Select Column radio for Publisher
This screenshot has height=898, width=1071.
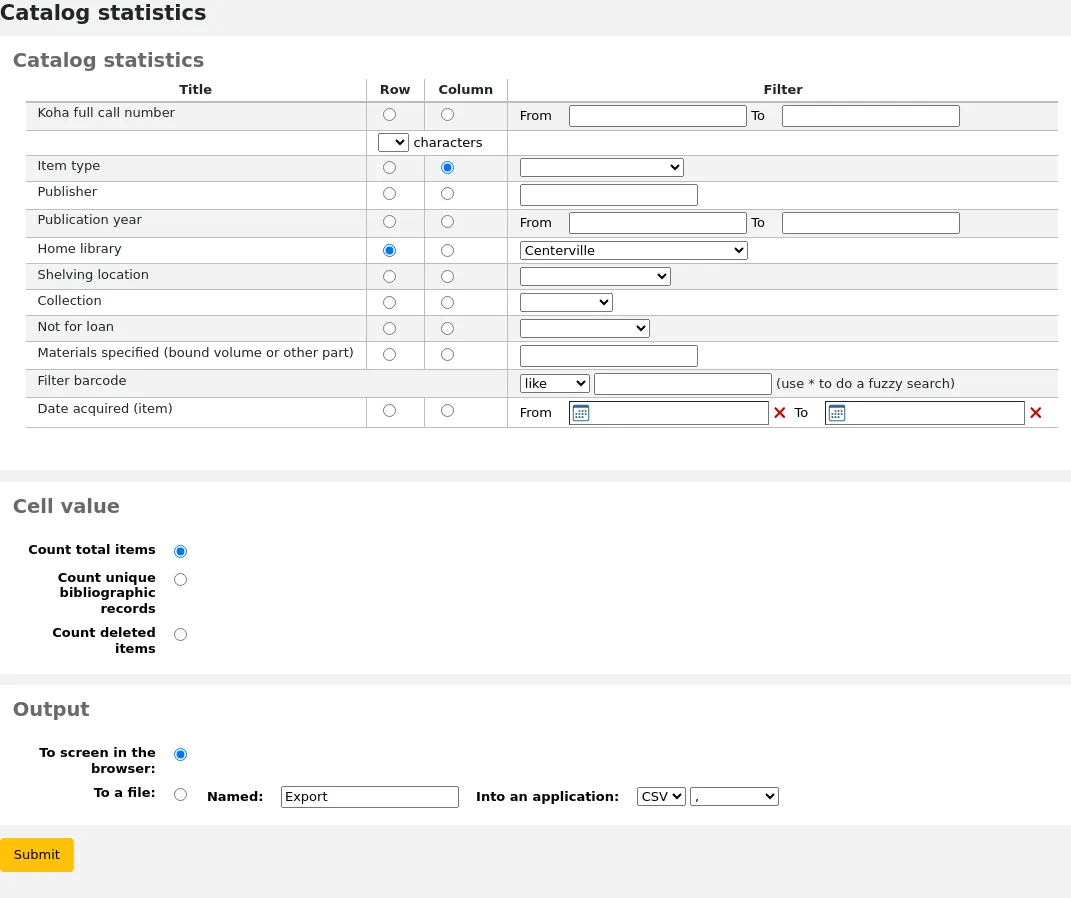[447, 194]
